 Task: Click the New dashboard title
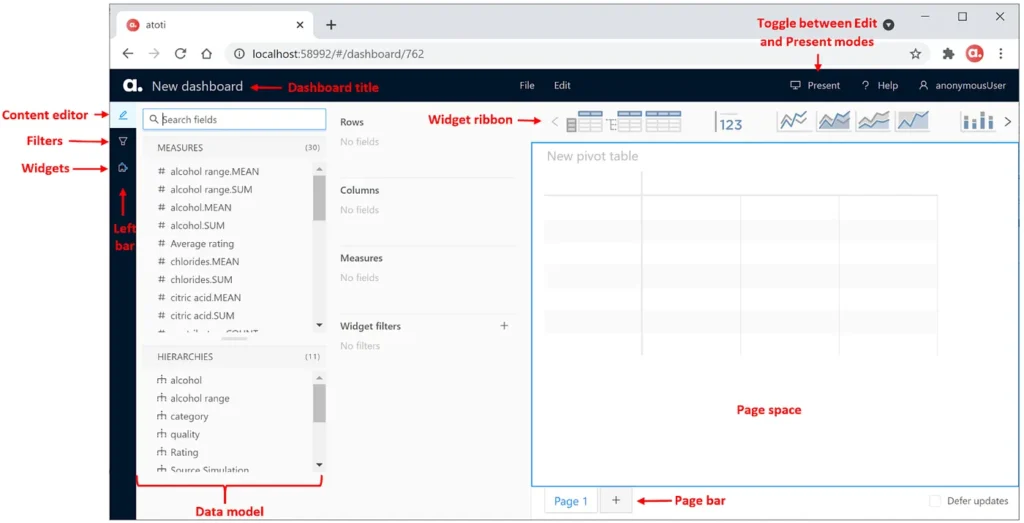click(x=197, y=86)
